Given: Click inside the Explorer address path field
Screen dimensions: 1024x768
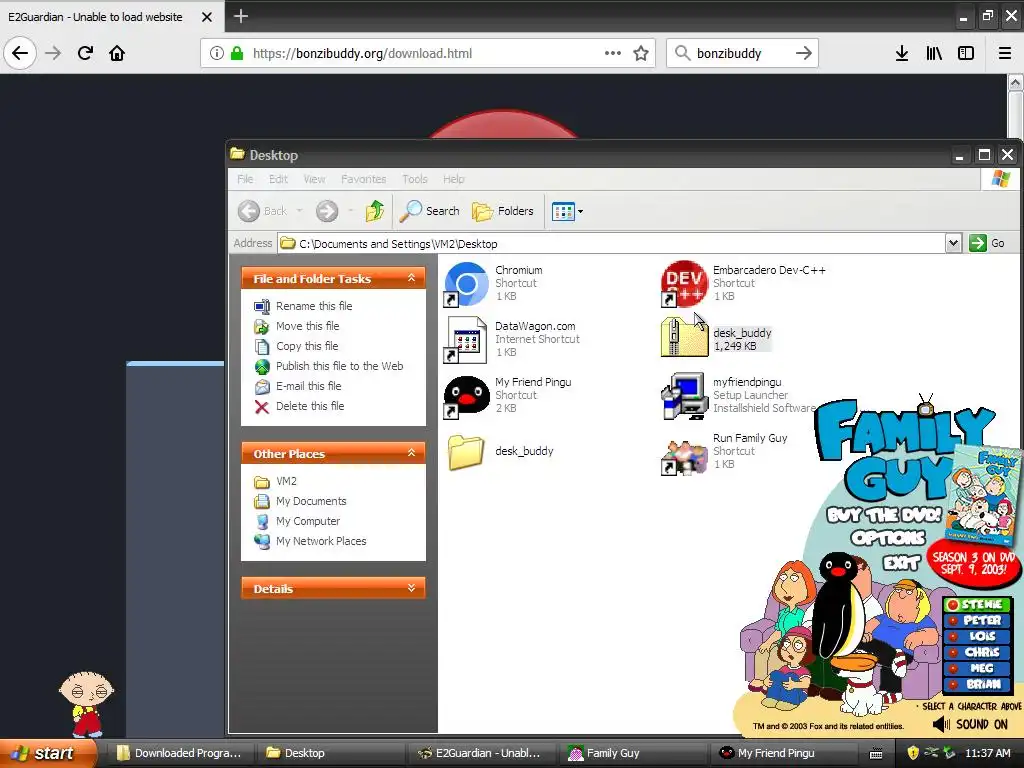Looking at the screenshot, I should pyautogui.click(x=613, y=244).
